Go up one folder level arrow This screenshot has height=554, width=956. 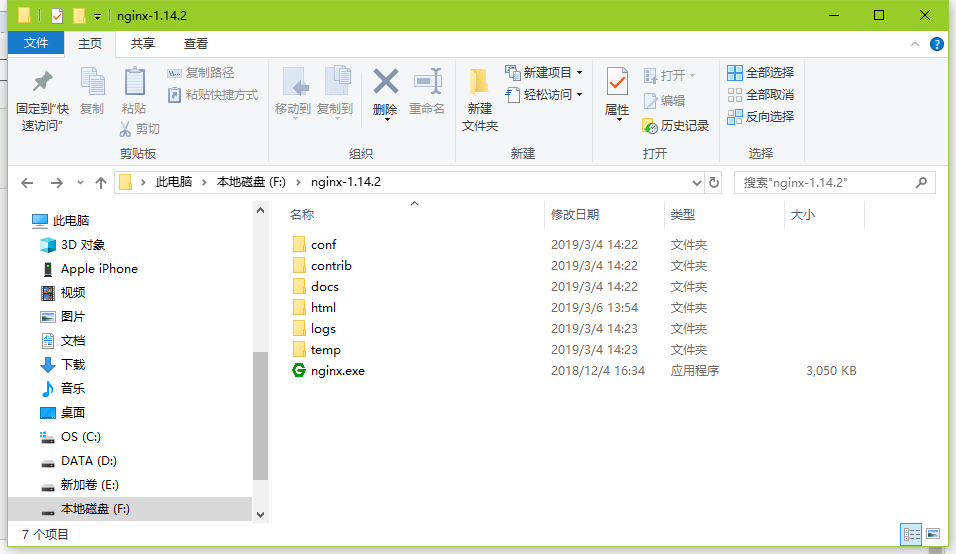101,183
